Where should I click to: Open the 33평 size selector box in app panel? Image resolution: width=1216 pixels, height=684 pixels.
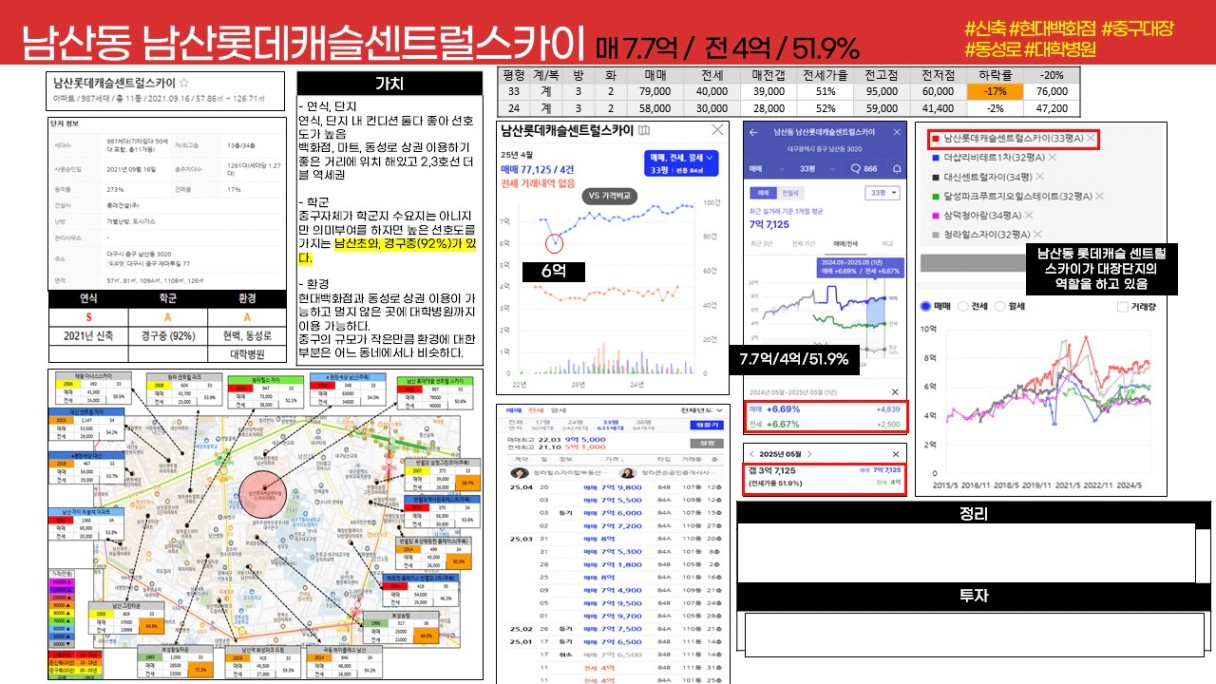click(x=880, y=193)
